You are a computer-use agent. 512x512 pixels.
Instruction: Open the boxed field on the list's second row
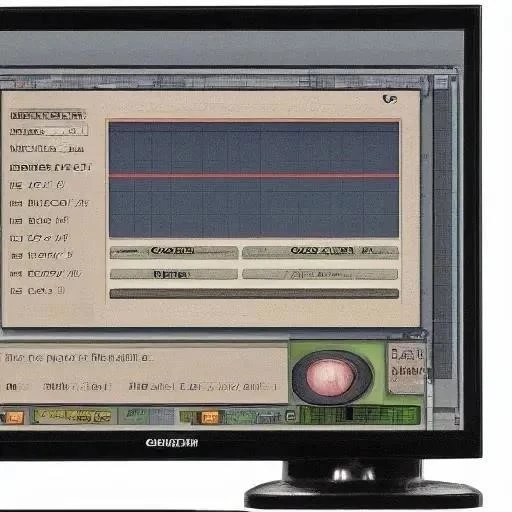coord(67,130)
